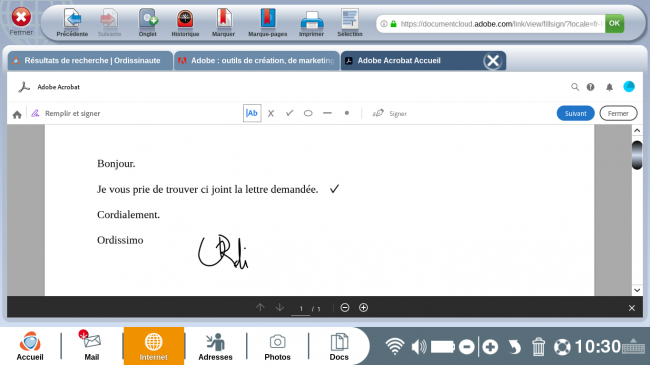Open the Mail app
Image resolution: width=650 pixels, height=365 pixels.
(x=91, y=346)
